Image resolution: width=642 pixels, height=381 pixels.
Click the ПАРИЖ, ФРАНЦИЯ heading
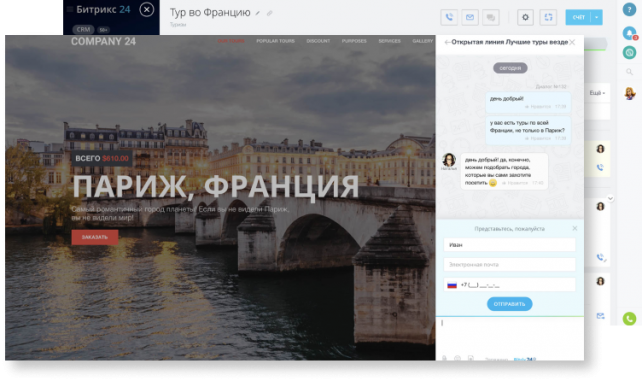pos(216,187)
